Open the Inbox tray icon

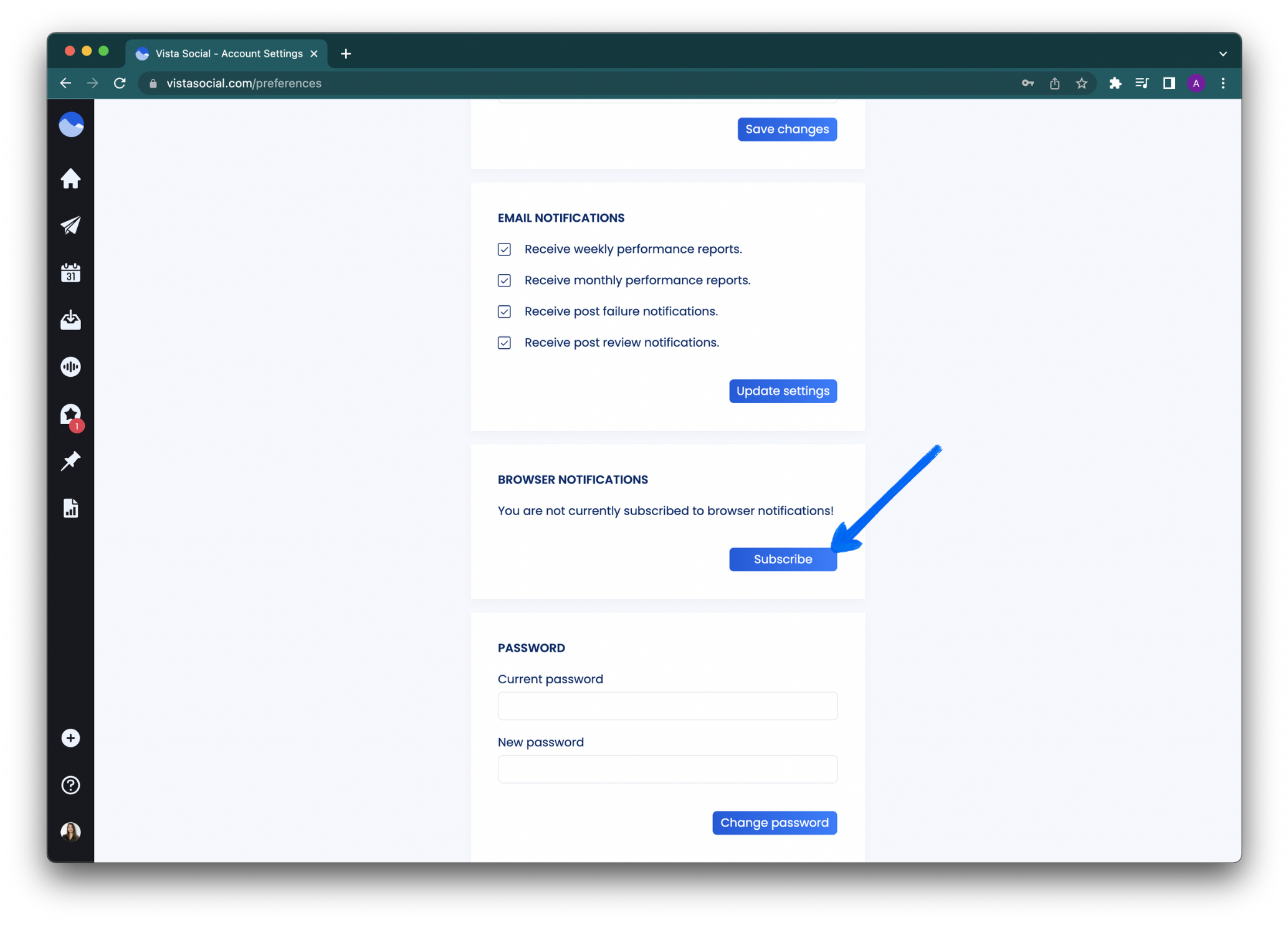click(x=70, y=320)
